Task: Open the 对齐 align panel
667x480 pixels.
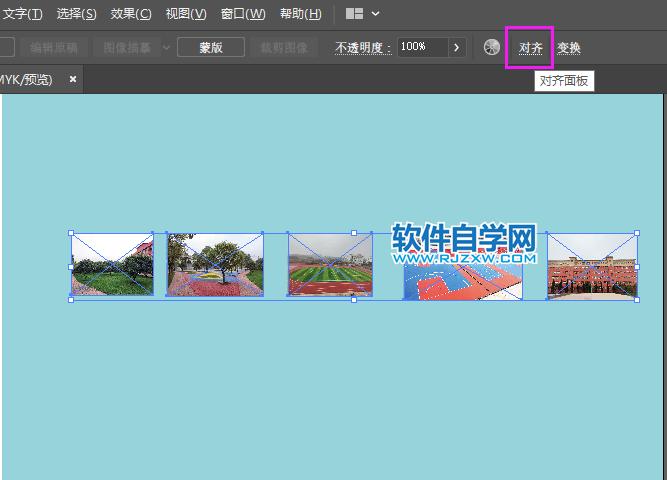Action: (x=530, y=48)
